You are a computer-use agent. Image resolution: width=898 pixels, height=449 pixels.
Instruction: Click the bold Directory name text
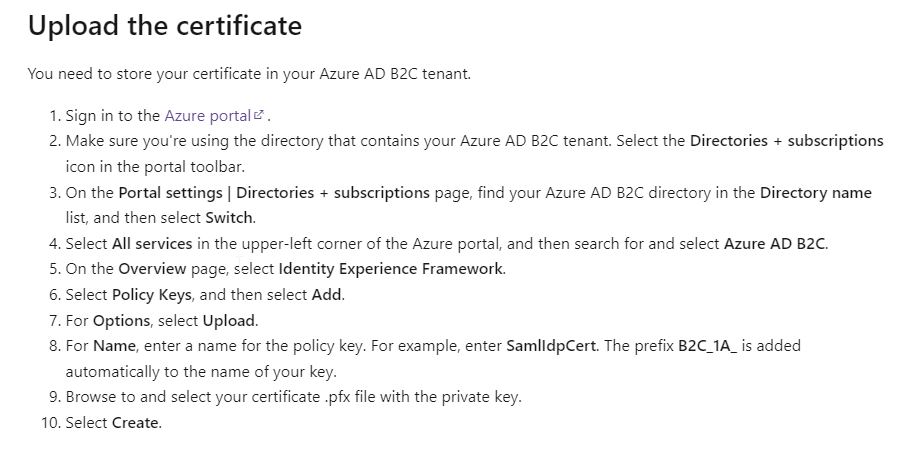(x=816, y=192)
